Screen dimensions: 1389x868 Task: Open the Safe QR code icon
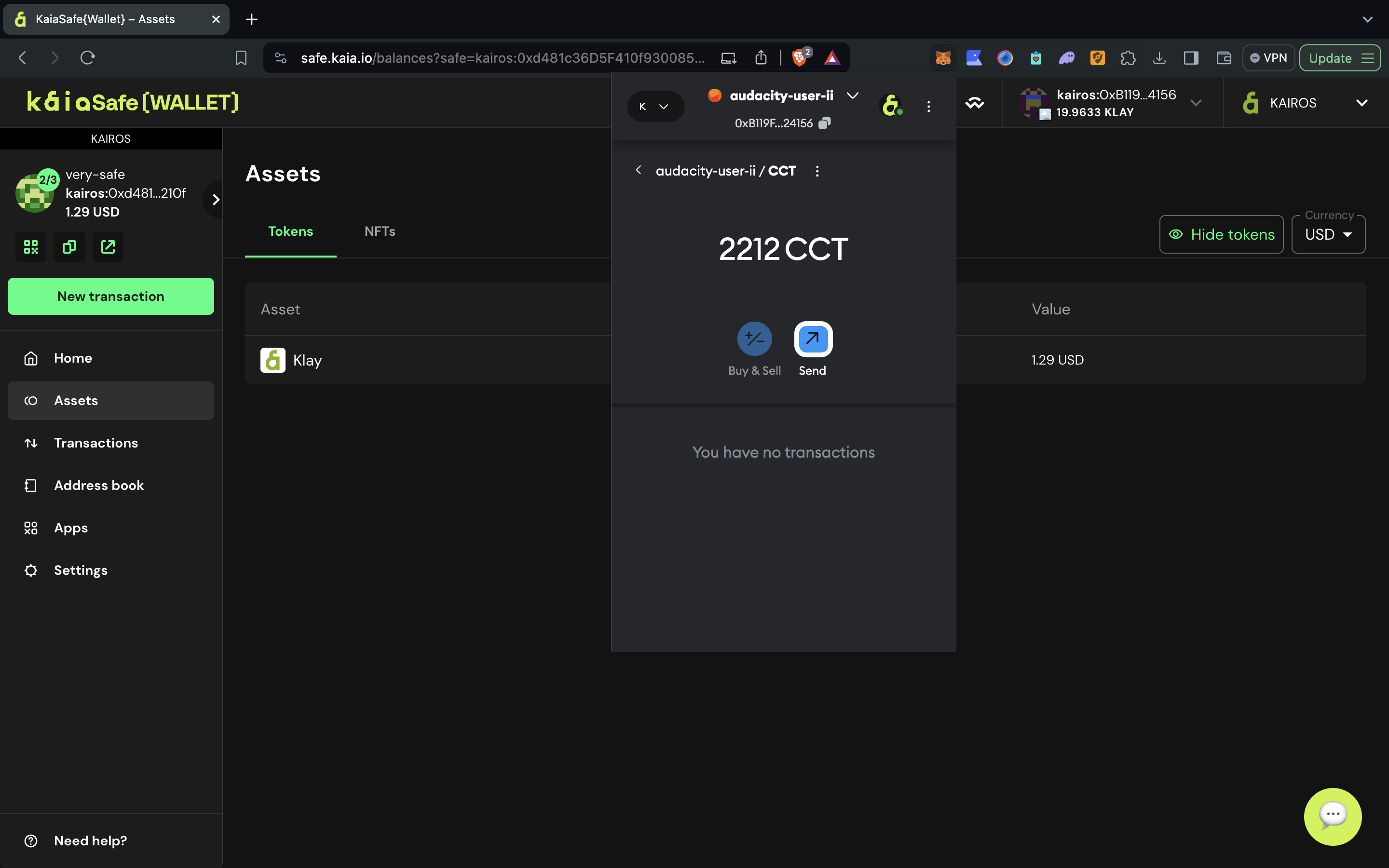31,247
